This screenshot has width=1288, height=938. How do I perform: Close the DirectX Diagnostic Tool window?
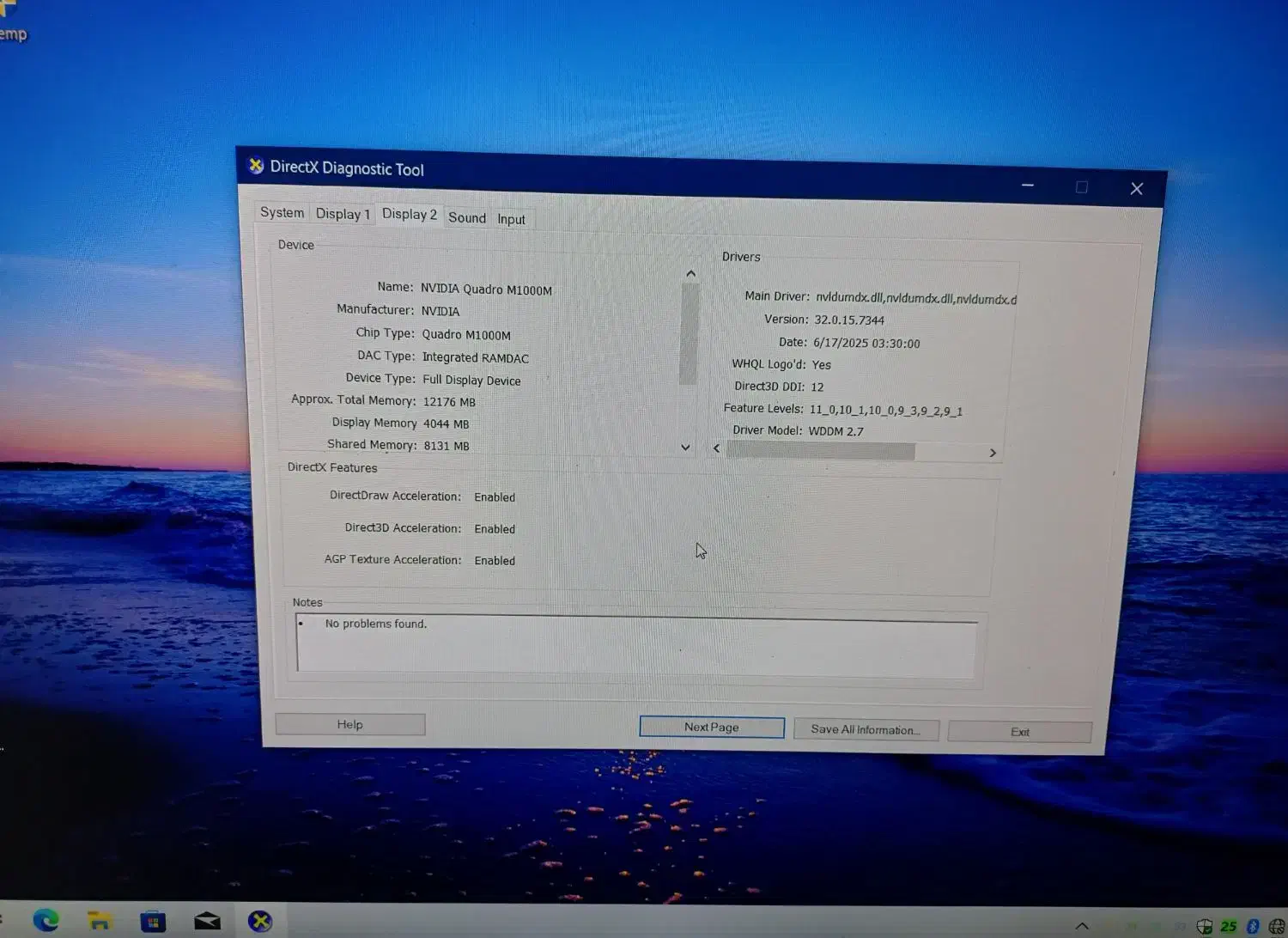tap(1136, 189)
